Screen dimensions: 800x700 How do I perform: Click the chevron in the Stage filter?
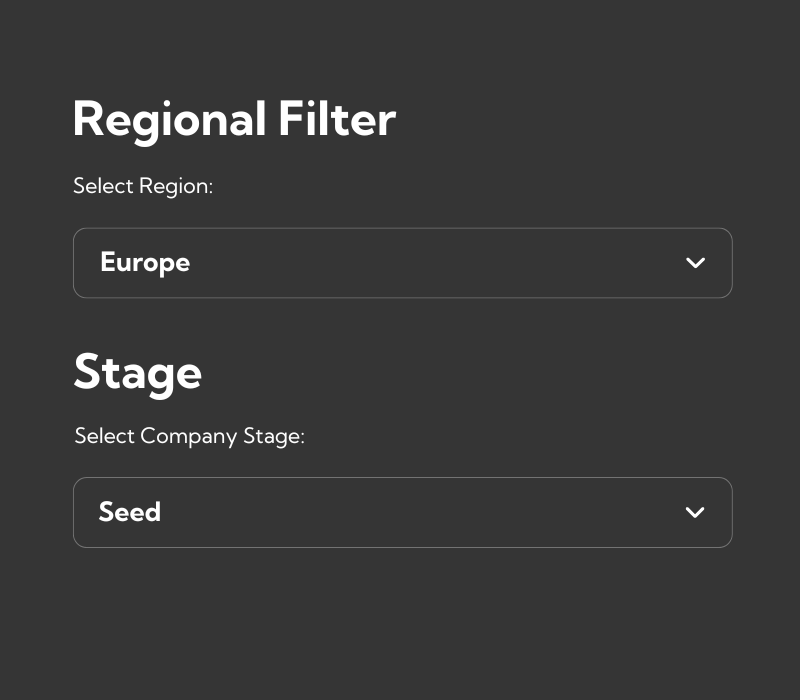click(696, 512)
